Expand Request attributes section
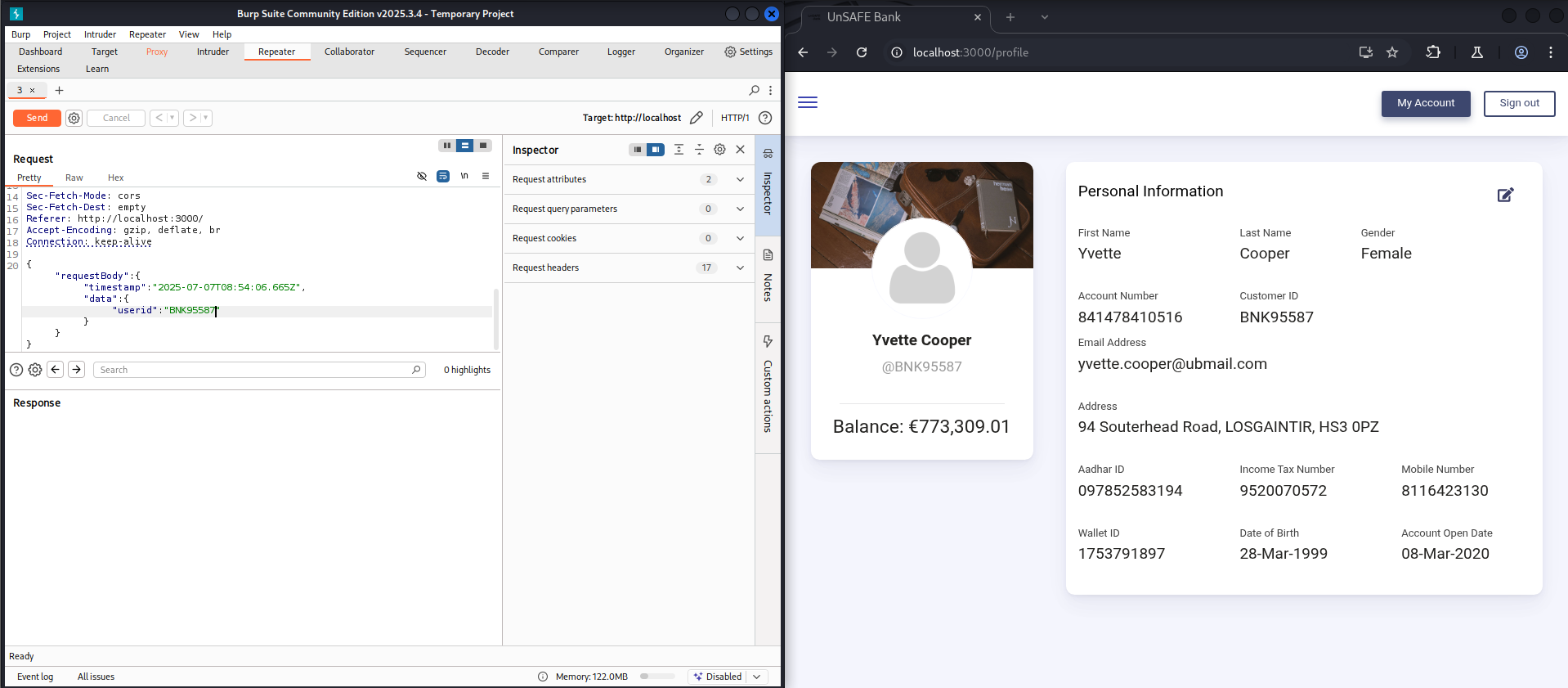This screenshot has width=1568, height=688. click(740, 179)
